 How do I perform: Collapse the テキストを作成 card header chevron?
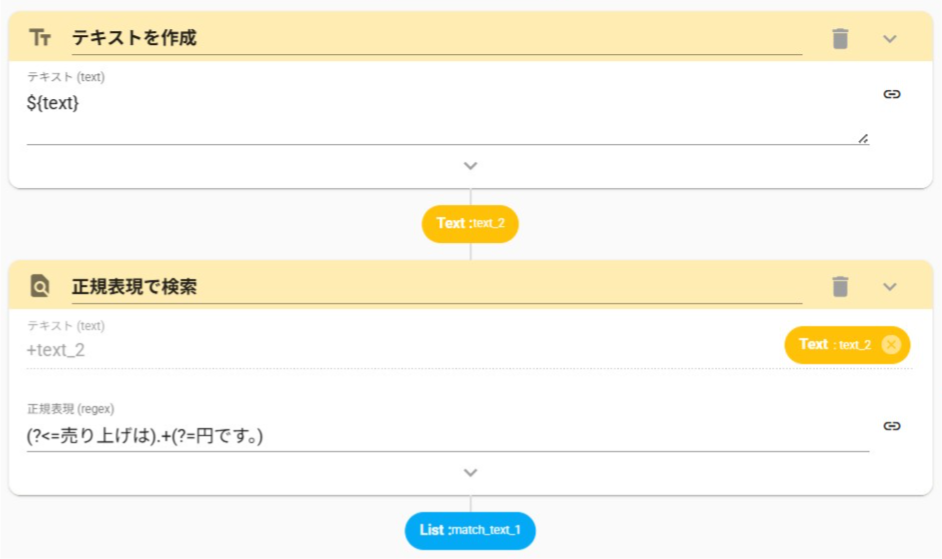(890, 39)
